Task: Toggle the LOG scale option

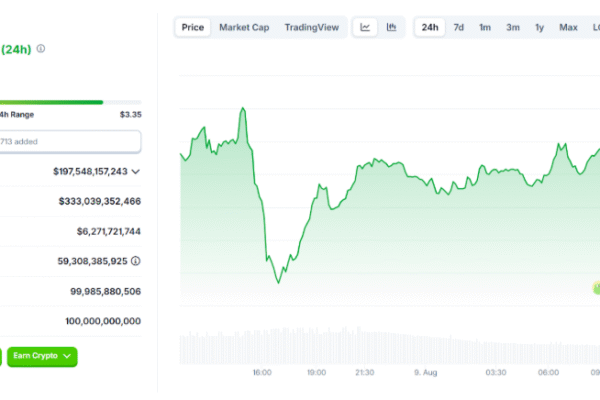Action: click(x=593, y=27)
